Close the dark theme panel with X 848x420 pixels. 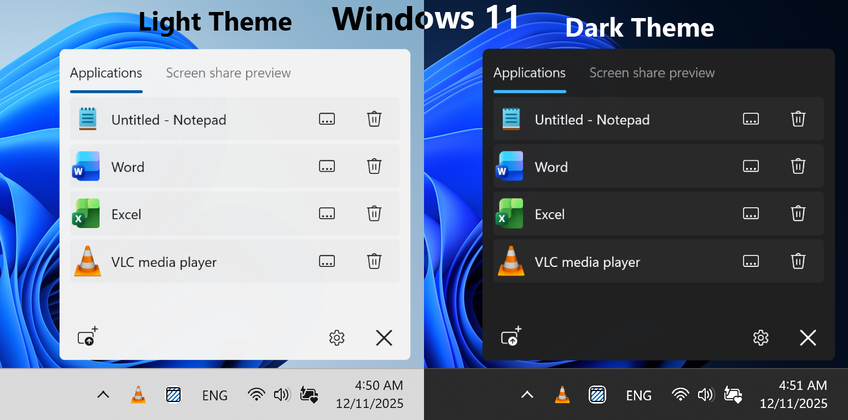pos(808,338)
